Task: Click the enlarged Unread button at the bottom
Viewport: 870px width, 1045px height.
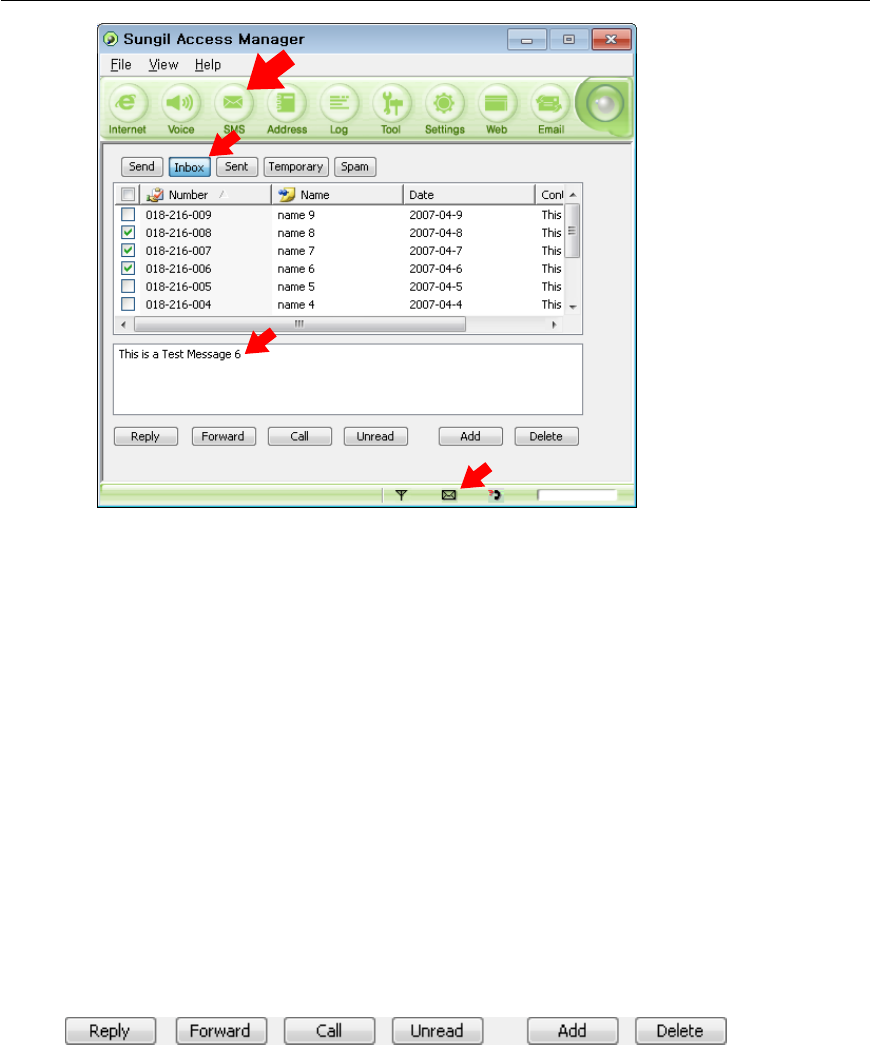Action: point(437,1031)
